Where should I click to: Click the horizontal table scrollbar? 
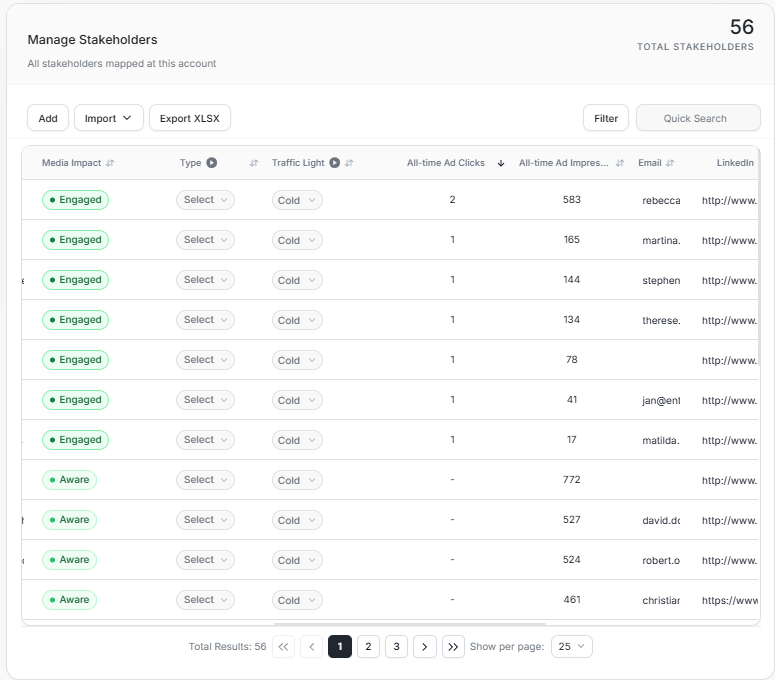point(410,624)
